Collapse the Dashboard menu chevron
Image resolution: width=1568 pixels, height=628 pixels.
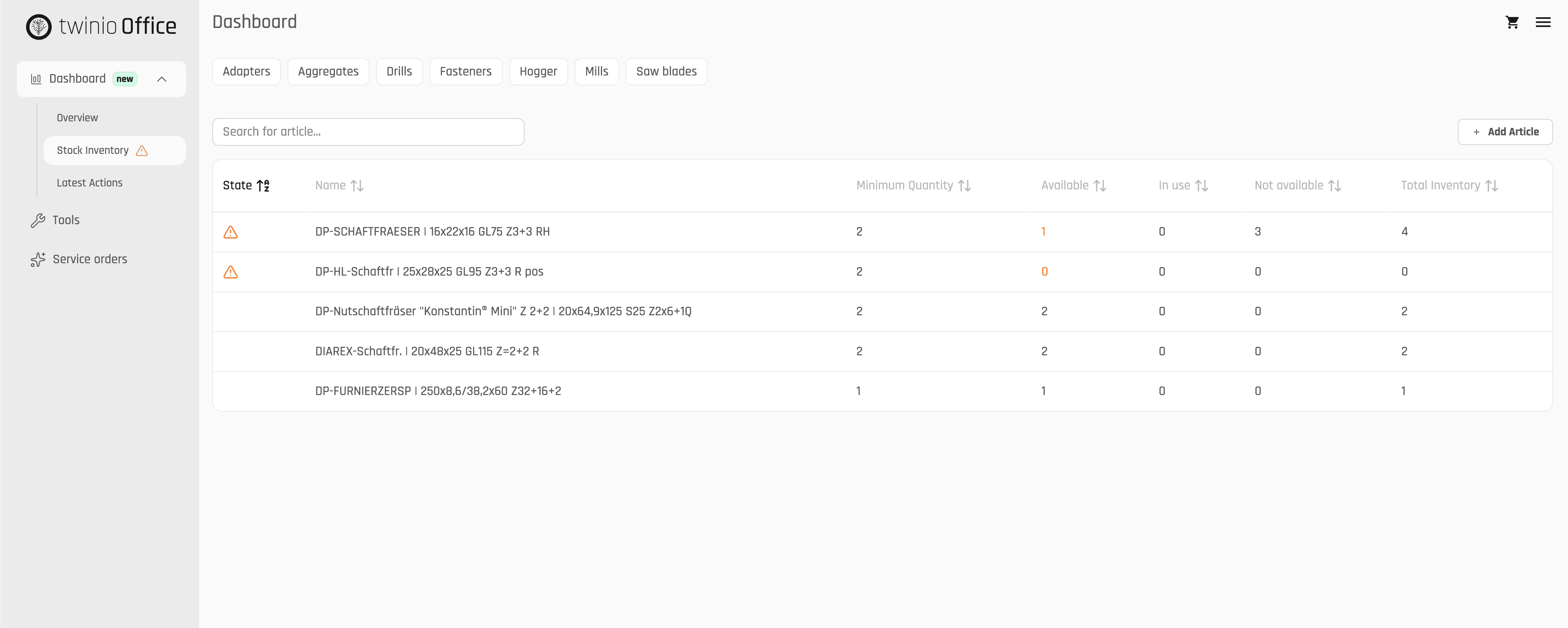click(162, 79)
